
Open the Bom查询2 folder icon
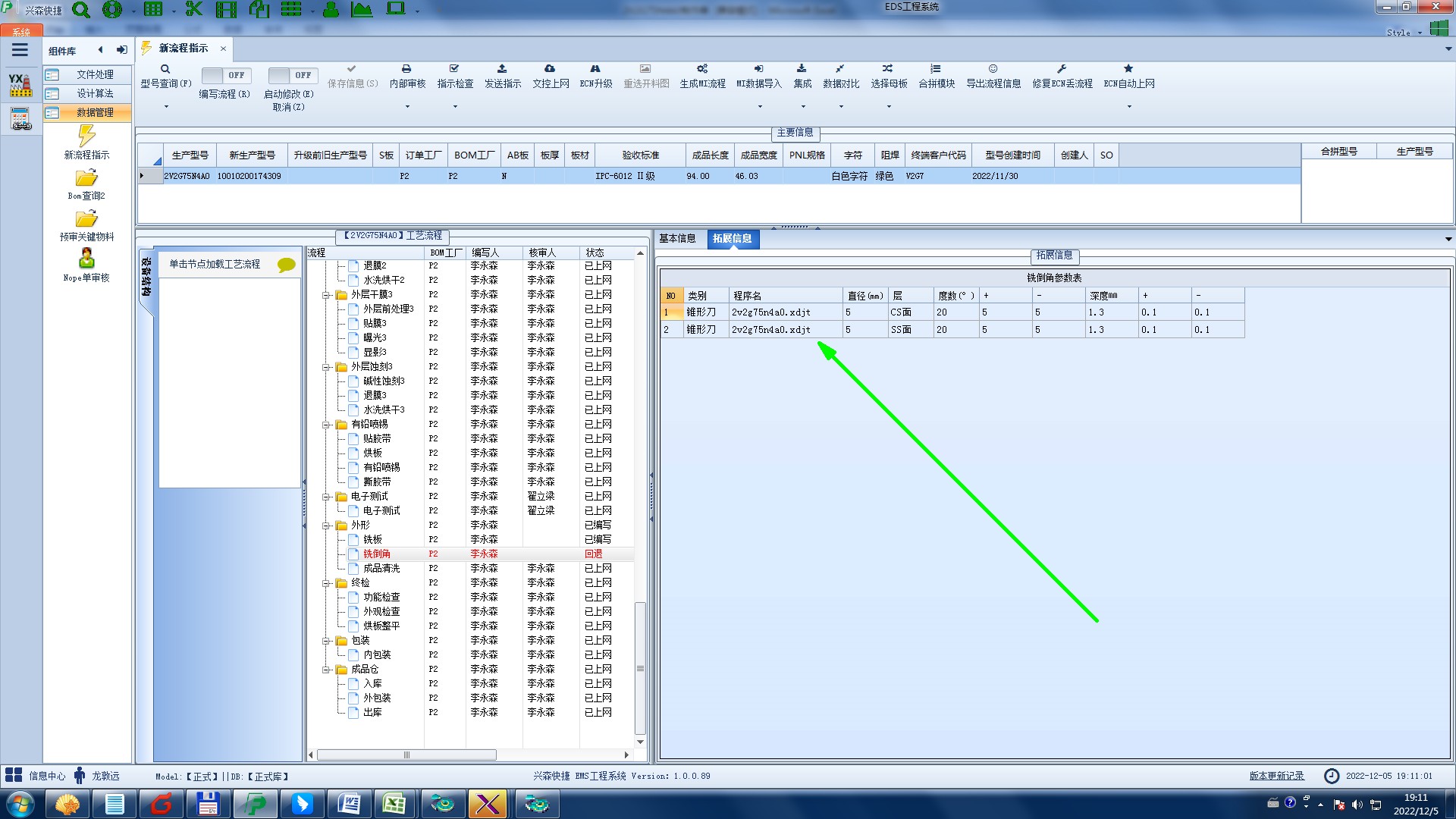[86, 178]
